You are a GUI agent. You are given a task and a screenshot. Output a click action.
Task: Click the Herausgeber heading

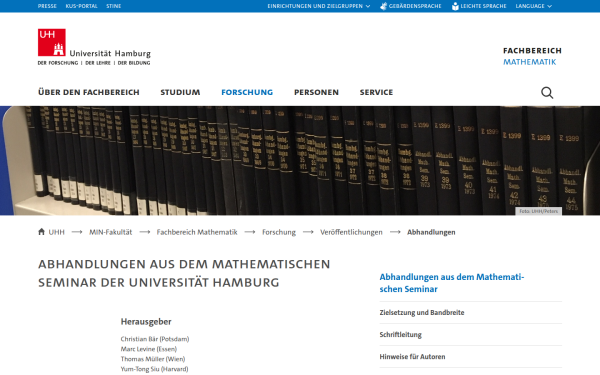click(x=146, y=321)
